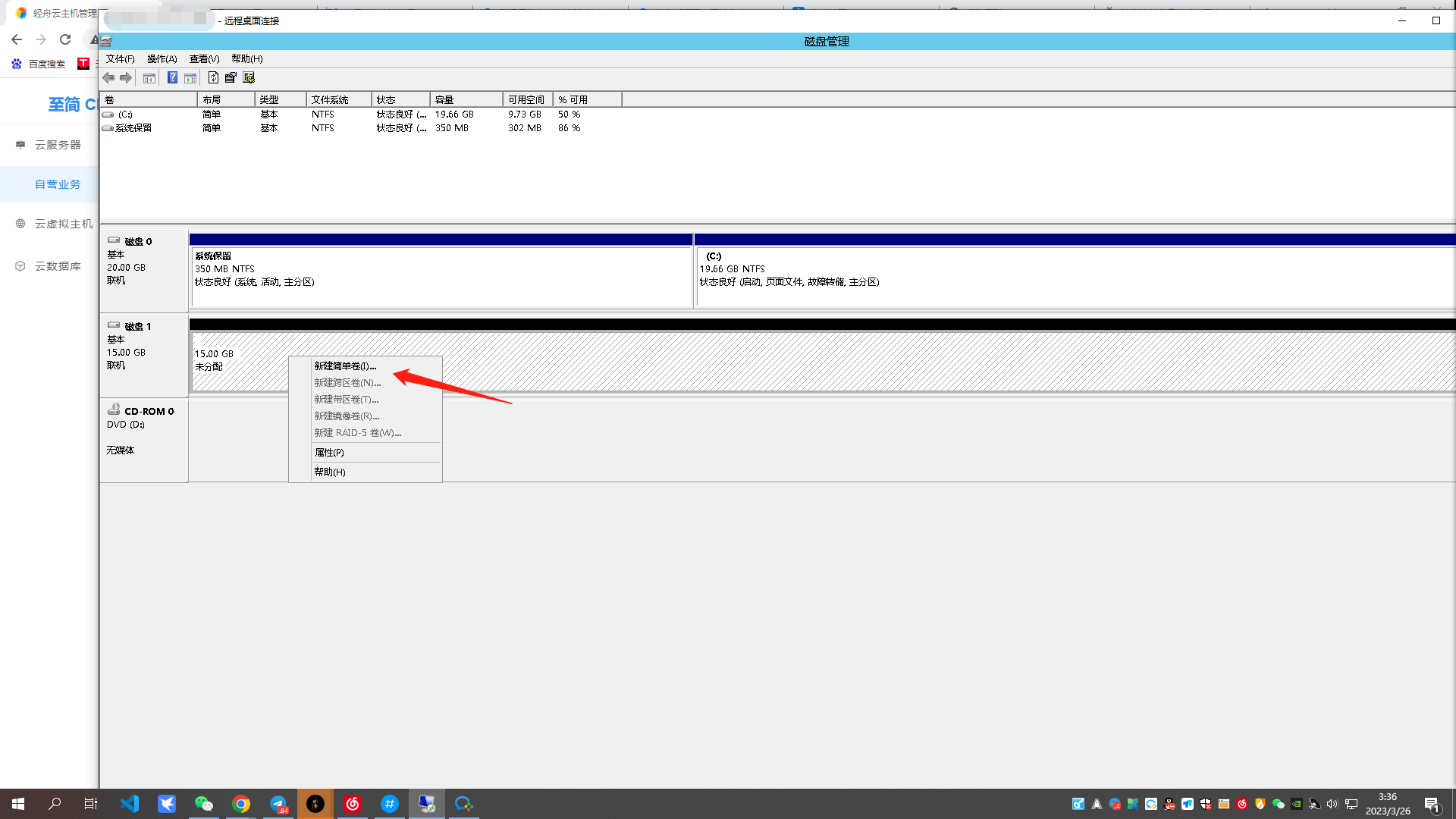Click the back arrow toolbar icon
This screenshot has height=819, width=1456.
click(x=108, y=78)
